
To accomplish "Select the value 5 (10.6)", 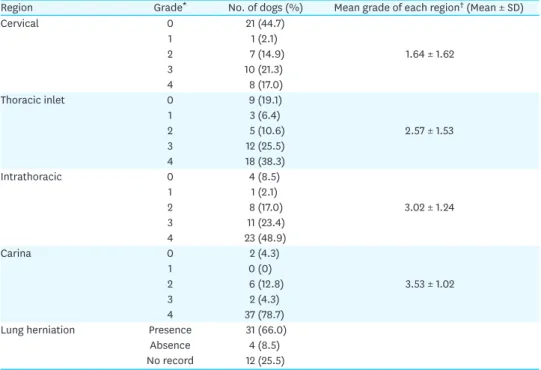I will point(267,131).
